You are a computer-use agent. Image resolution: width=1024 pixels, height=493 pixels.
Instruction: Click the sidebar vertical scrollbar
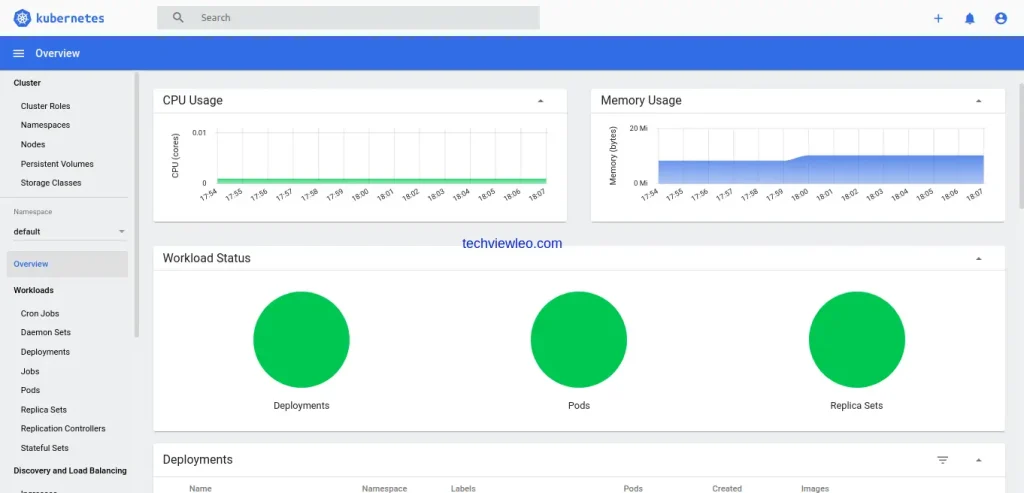tap(136, 204)
